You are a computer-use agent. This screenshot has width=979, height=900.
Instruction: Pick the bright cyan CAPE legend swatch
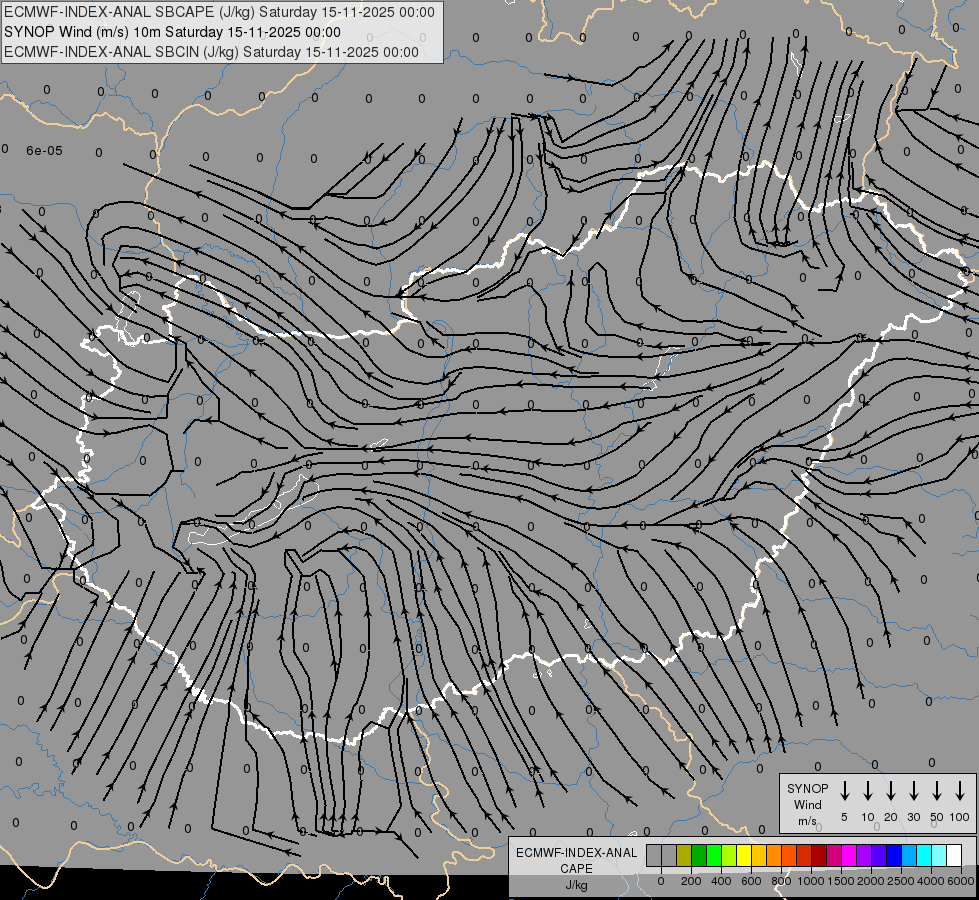[924, 855]
